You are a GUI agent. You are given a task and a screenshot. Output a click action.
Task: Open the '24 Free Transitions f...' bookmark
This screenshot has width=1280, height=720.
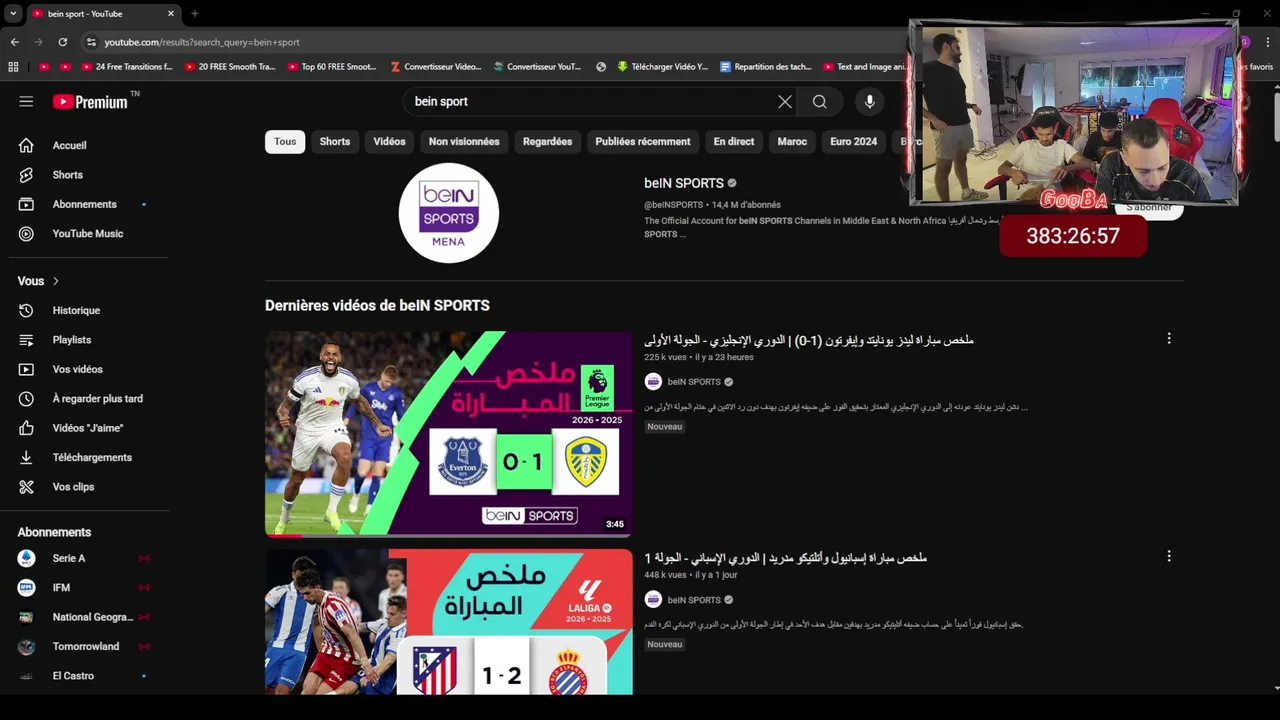127,67
